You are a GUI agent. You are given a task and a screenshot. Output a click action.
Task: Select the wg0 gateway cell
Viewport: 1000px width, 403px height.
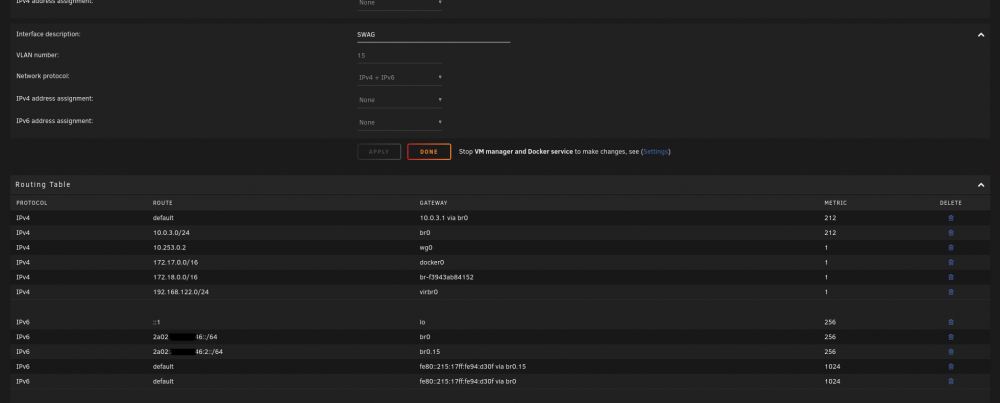pos(426,247)
